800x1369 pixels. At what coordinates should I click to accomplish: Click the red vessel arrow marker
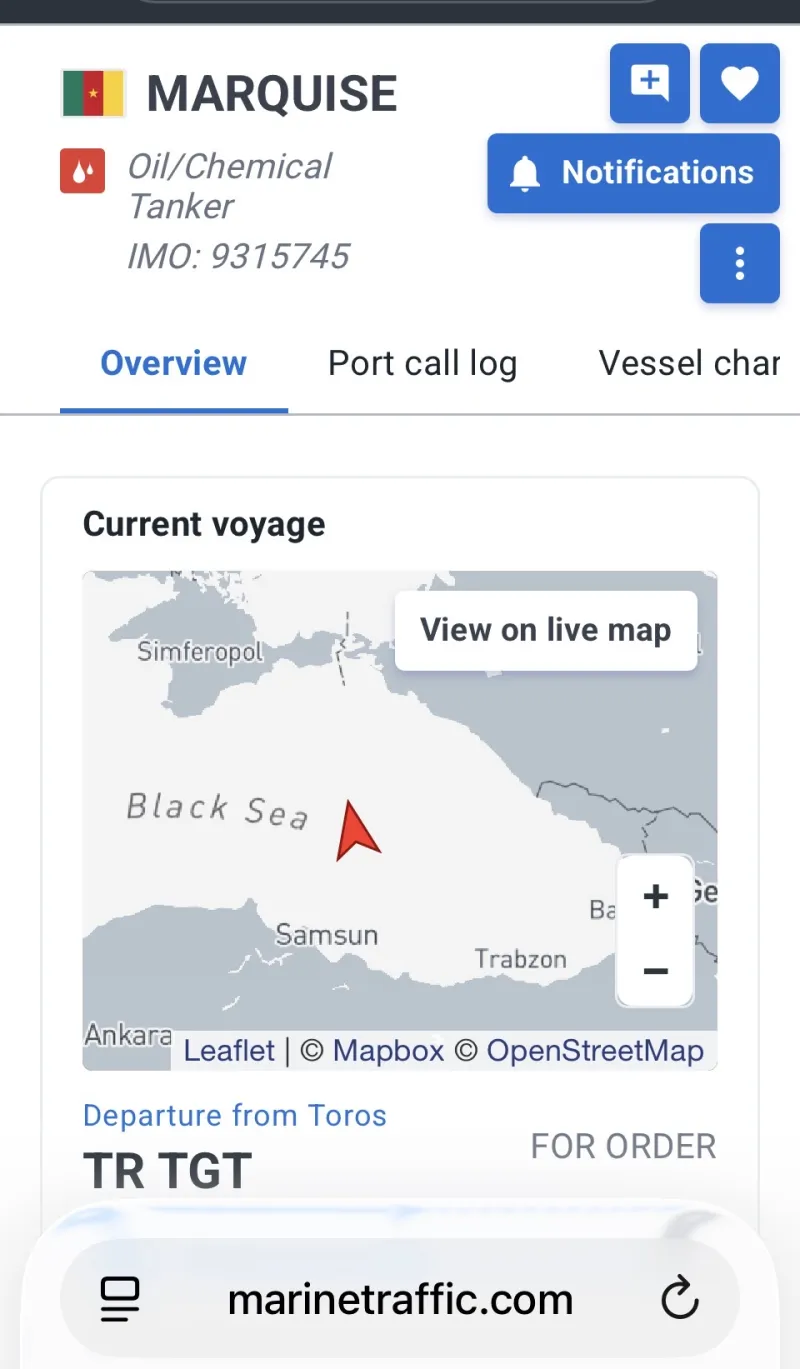coord(354,832)
